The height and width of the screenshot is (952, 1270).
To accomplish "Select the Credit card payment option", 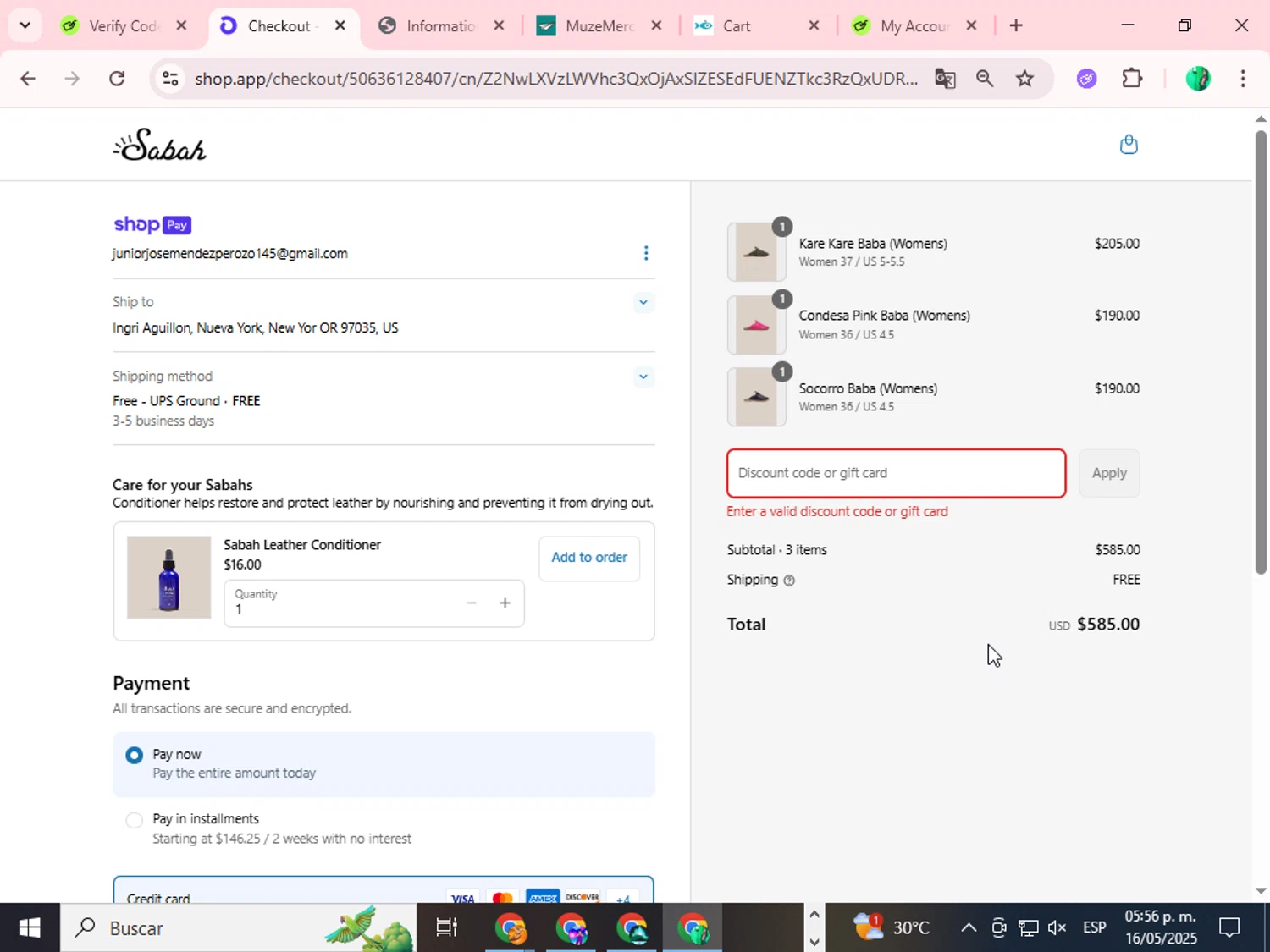I will point(384,890).
